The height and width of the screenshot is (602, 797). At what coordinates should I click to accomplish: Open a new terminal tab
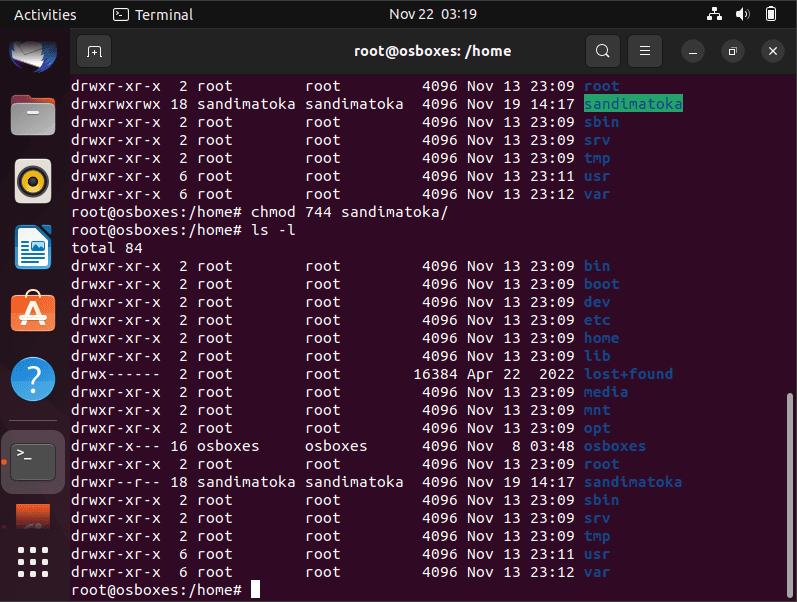click(x=94, y=51)
